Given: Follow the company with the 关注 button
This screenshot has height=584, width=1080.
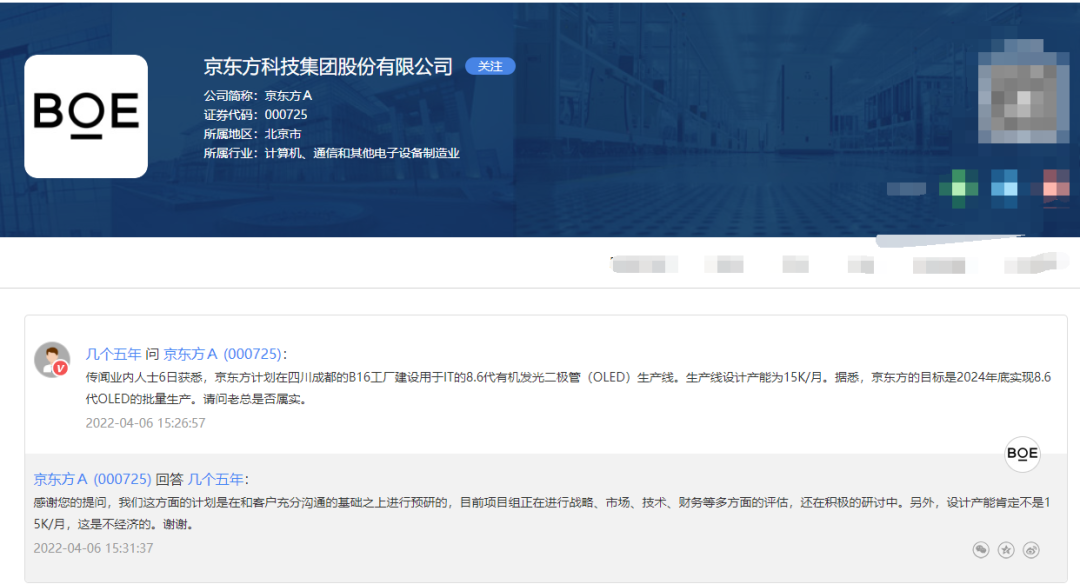Looking at the screenshot, I should [x=490, y=66].
